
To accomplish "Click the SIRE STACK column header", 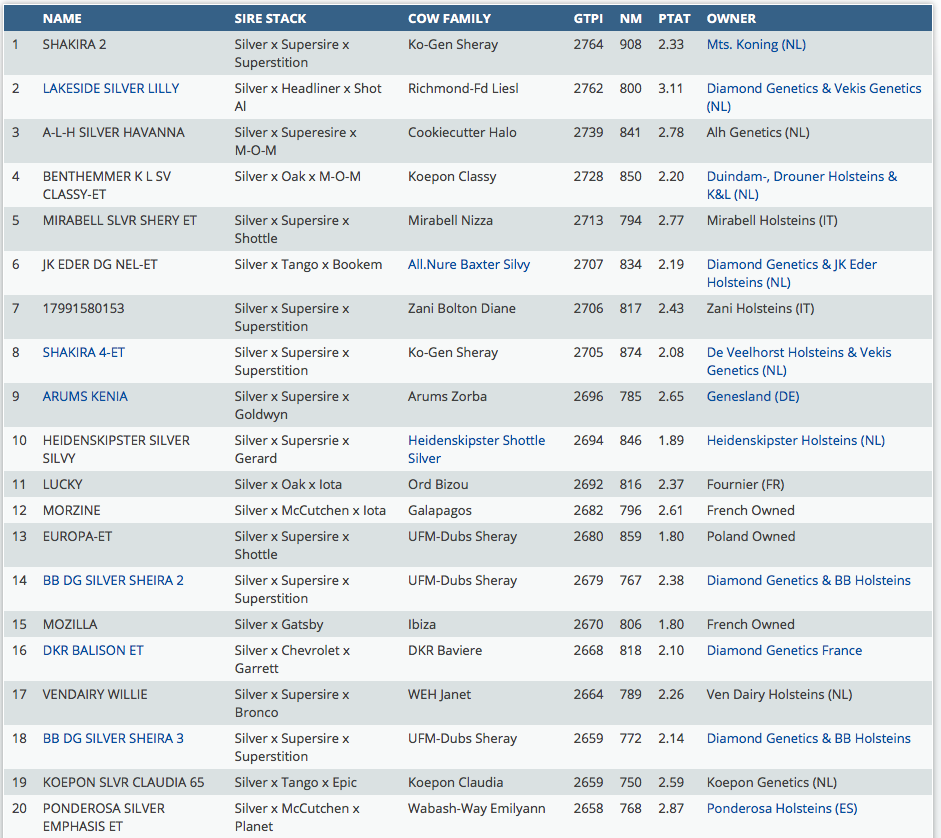I will 270,18.
